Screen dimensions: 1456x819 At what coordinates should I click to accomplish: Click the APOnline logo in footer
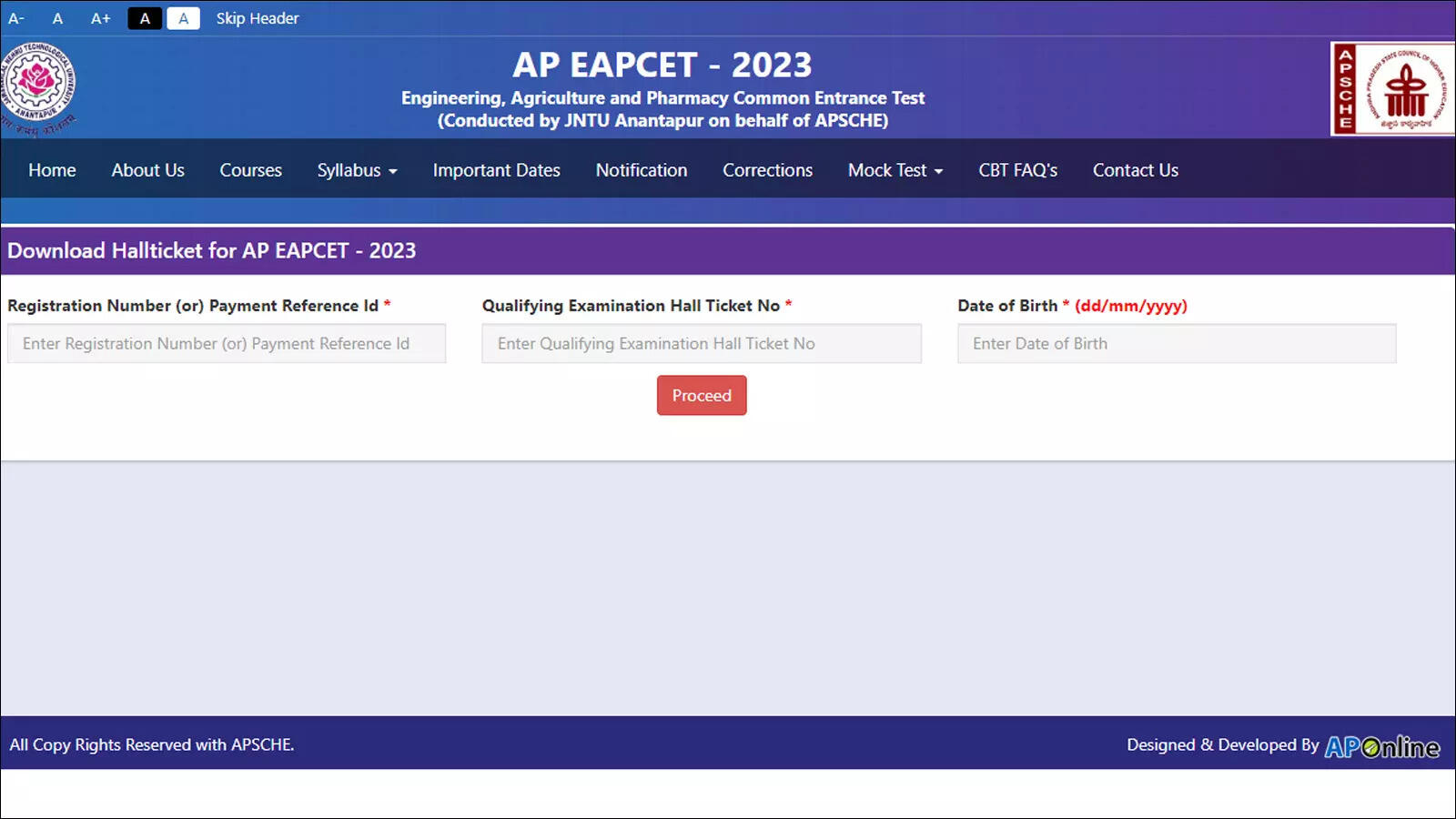point(1382,746)
